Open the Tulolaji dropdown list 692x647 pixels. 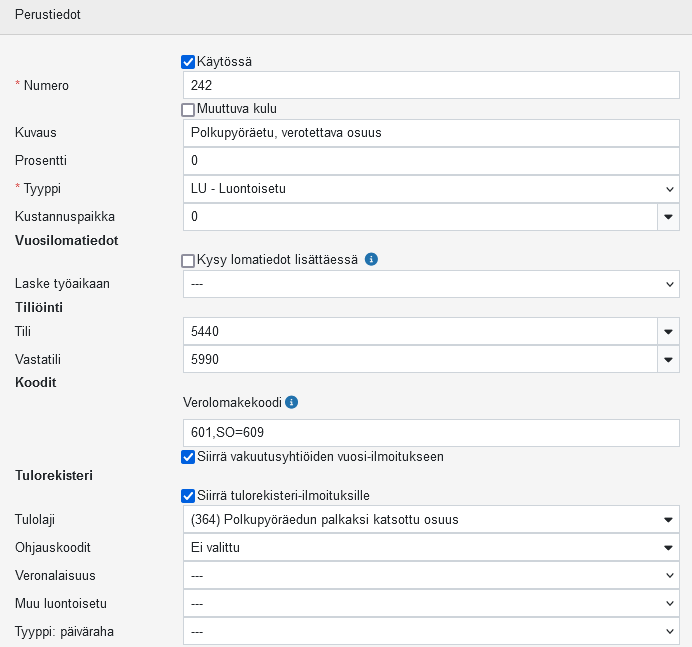click(x=431, y=519)
